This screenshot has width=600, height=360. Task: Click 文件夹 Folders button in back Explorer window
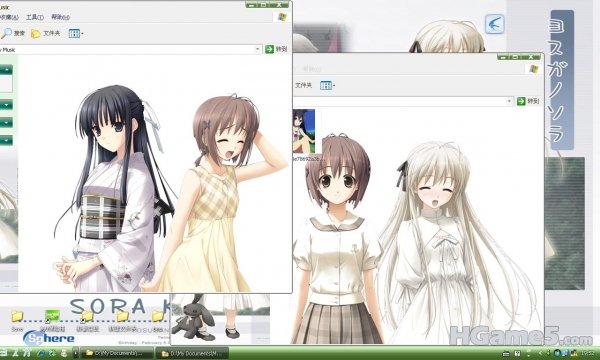(303, 85)
